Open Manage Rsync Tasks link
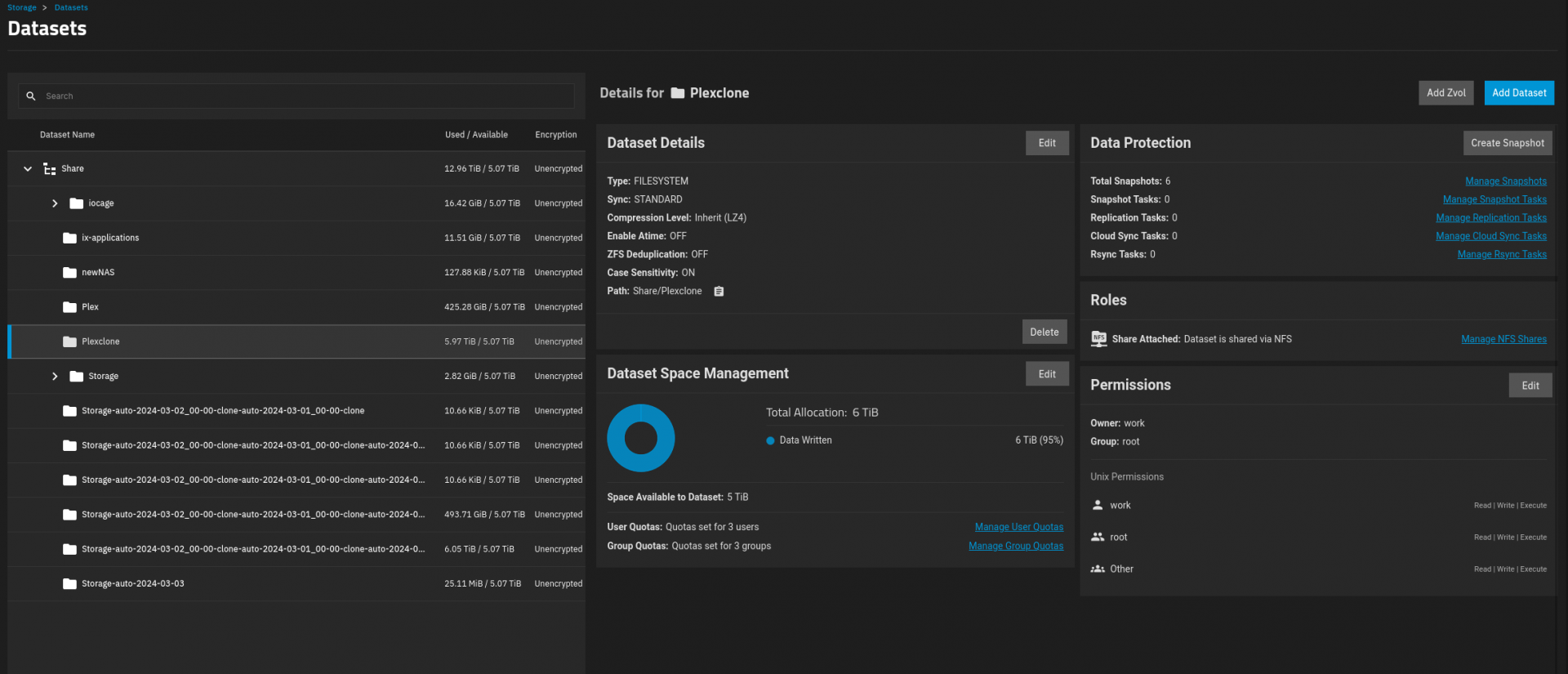This screenshot has height=674, width=1568. coord(1502,255)
